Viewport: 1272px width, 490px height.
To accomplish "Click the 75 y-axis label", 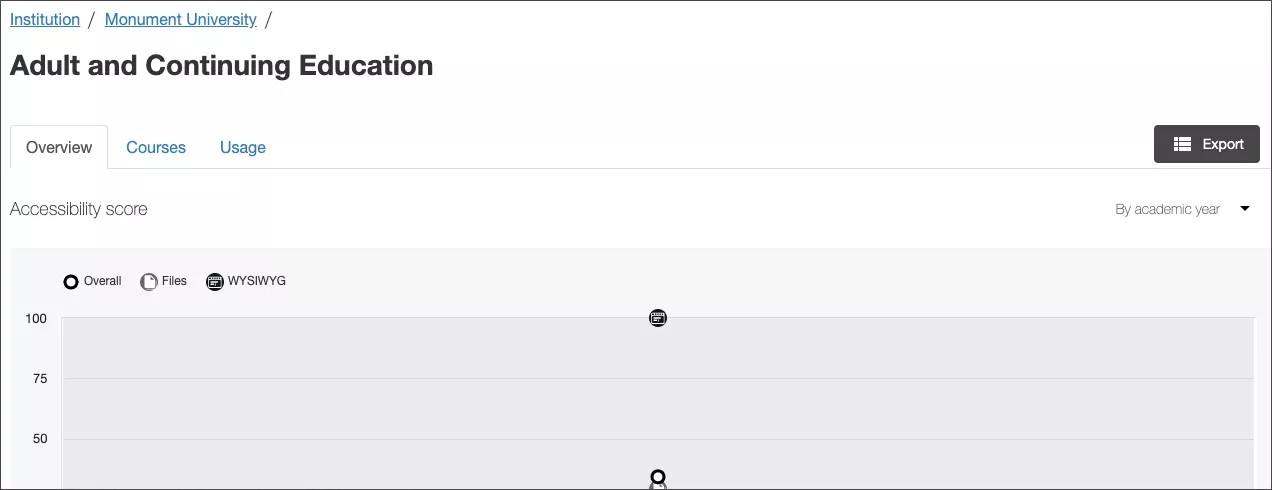I will pos(39,379).
